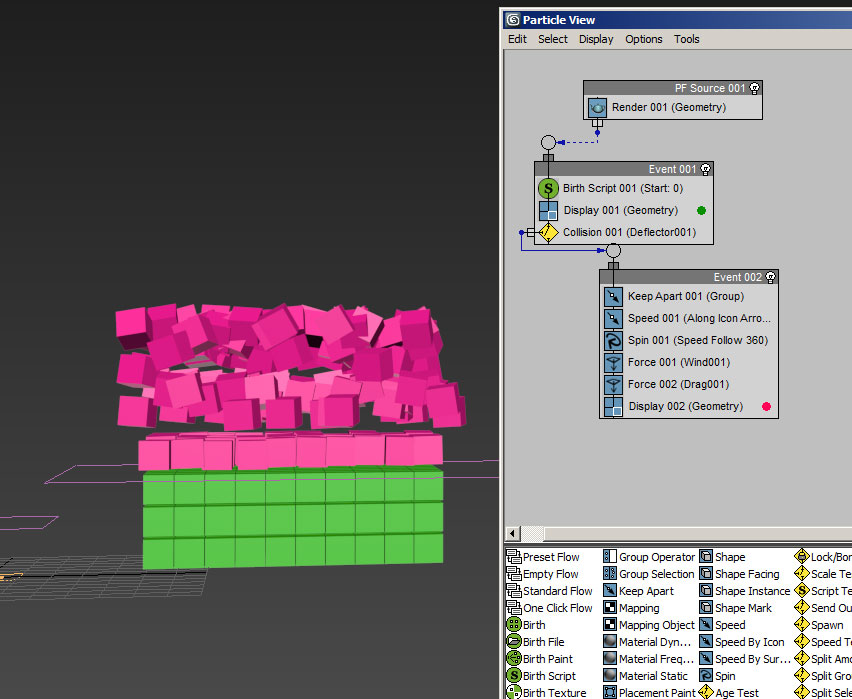Select the Collision 001 test icon
852x699 pixels.
coord(547,232)
